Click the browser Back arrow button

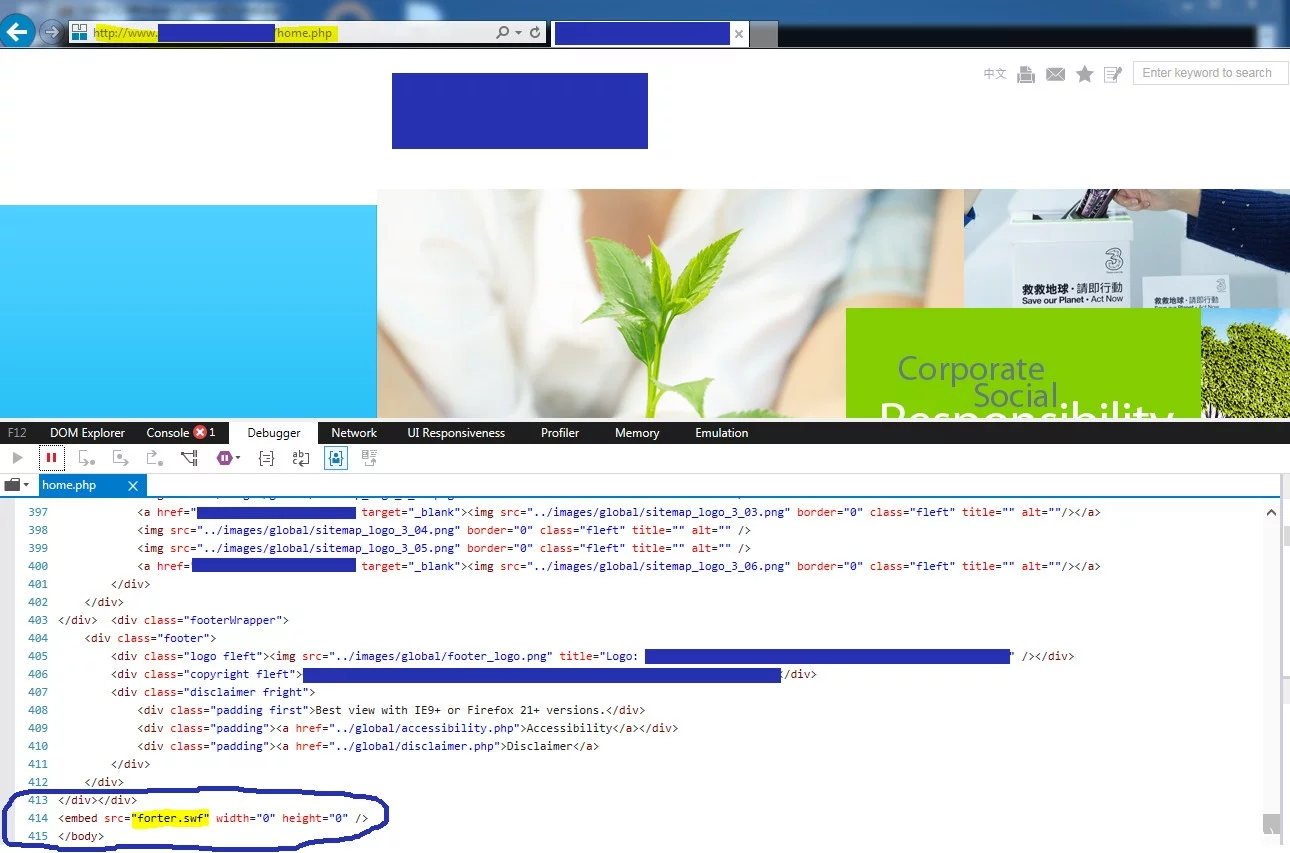17,32
